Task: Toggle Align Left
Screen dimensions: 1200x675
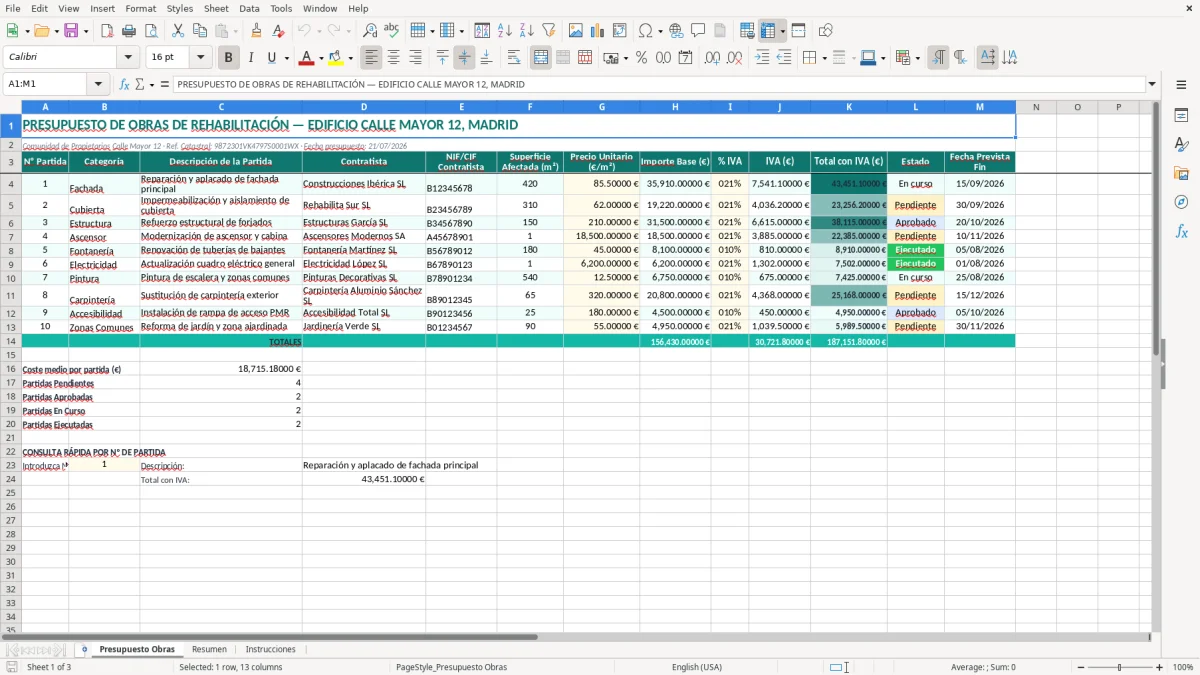Action: pos(372,58)
